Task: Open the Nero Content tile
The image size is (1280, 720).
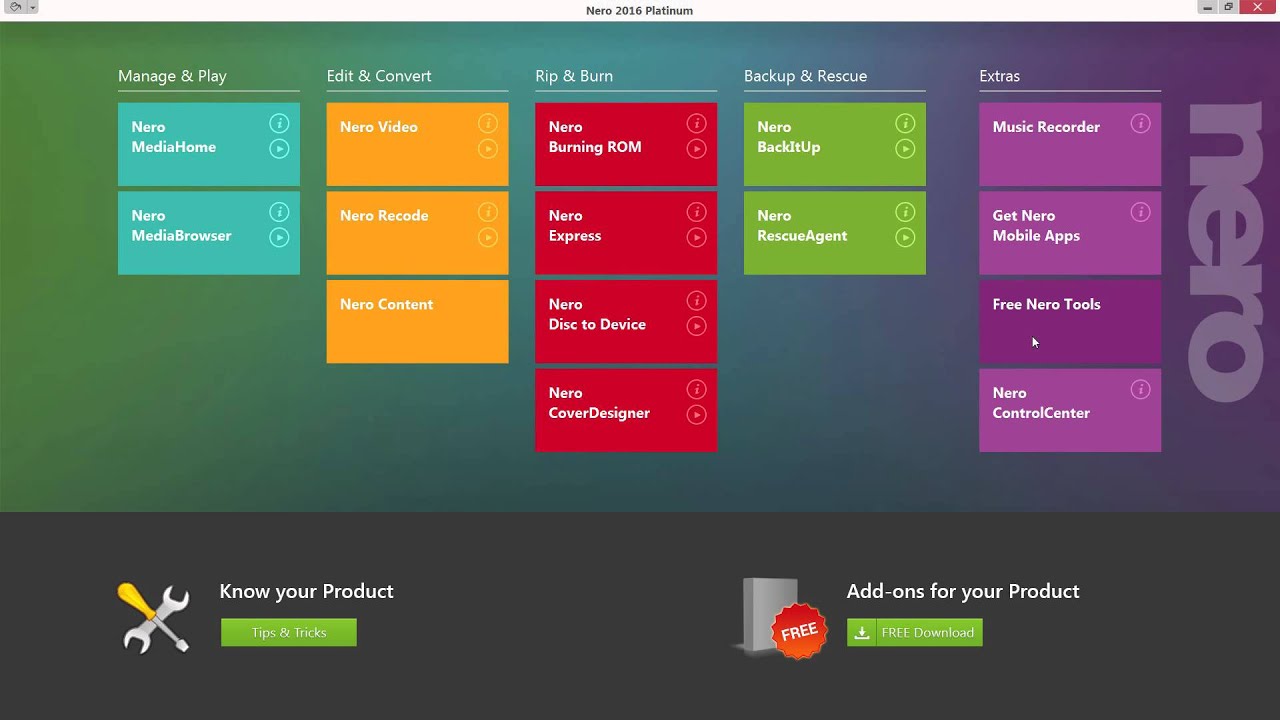Action: [x=417, y=321]
